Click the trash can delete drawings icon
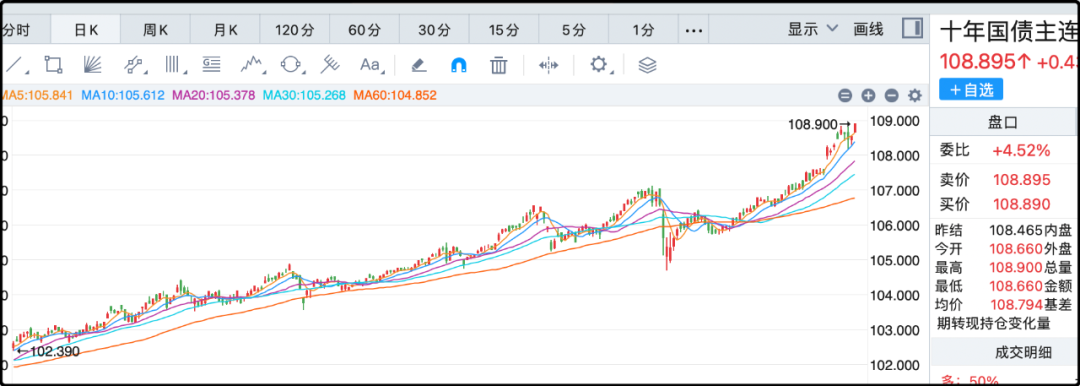This screenshot has width=1080, height=386. click(498, 65)
